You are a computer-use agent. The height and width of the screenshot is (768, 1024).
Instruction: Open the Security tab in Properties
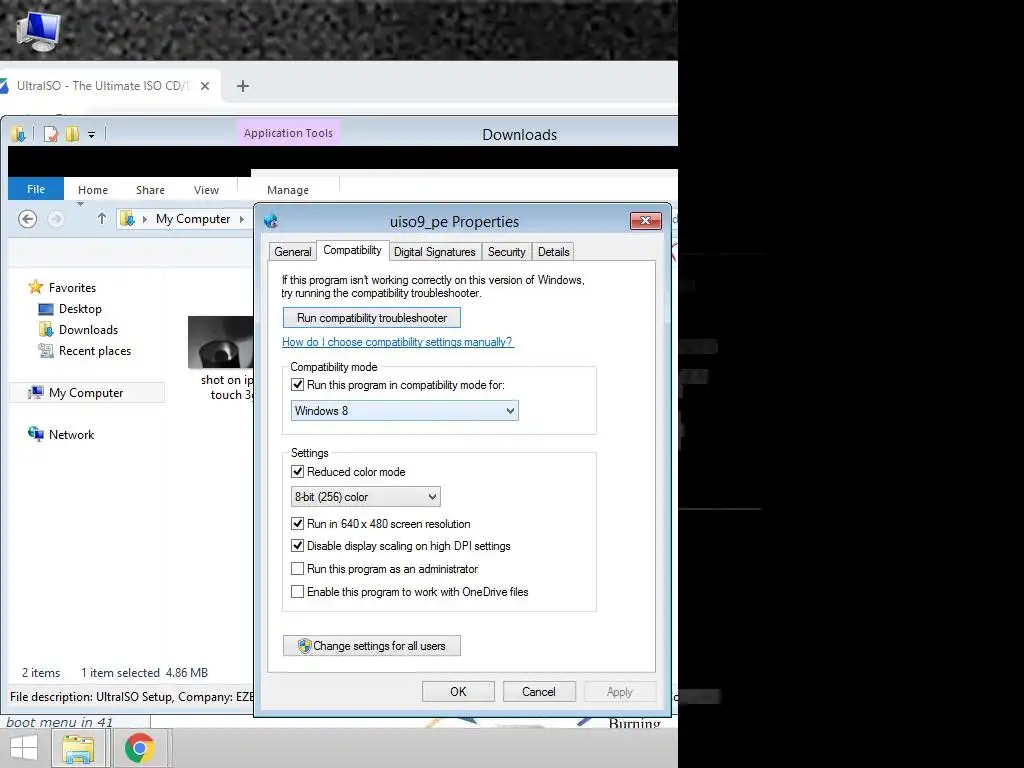click(506, 251)
